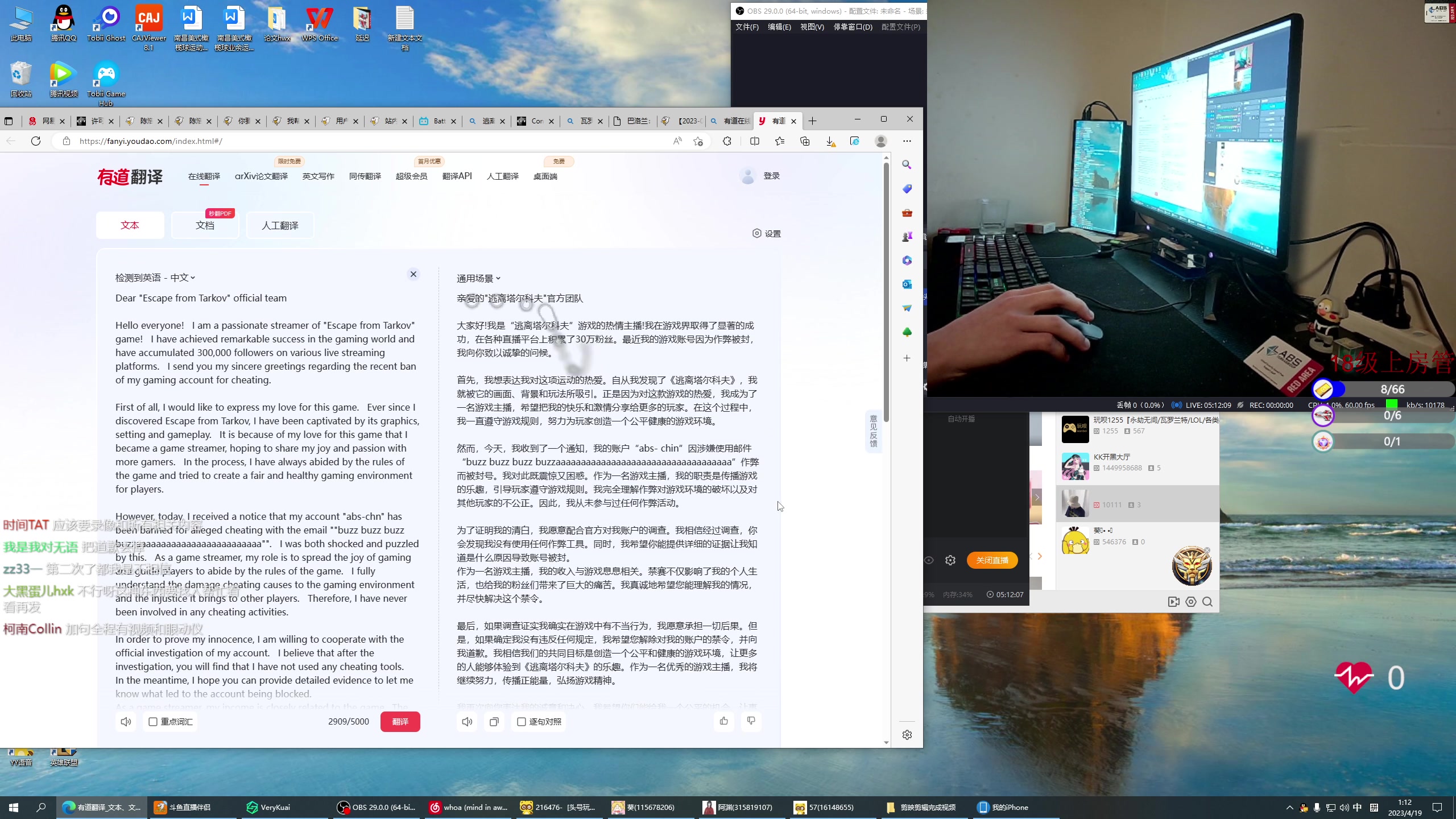This screenshot has height=819, width=1456.
Task: Click the search icon in room list panel
Action: 1207,602
